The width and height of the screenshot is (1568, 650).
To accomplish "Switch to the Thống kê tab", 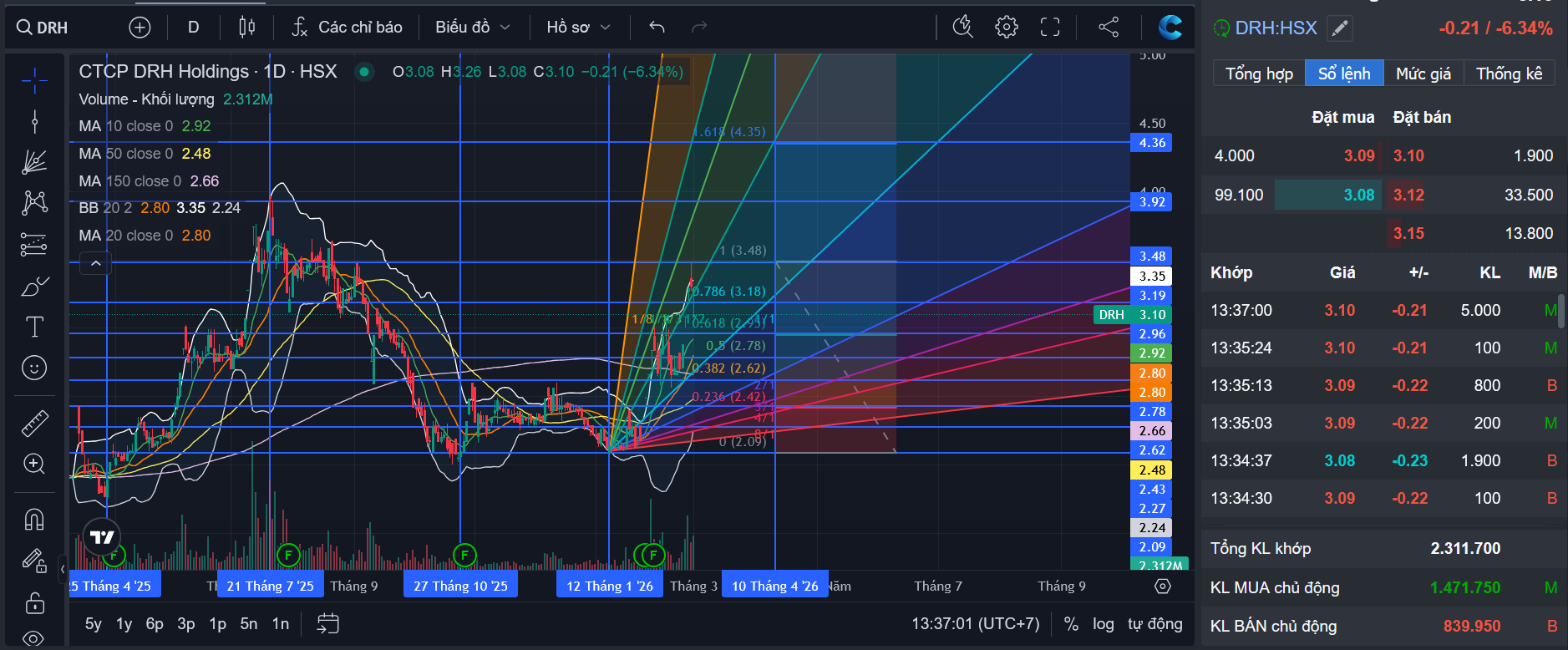I will click(x=1510, y=74).
